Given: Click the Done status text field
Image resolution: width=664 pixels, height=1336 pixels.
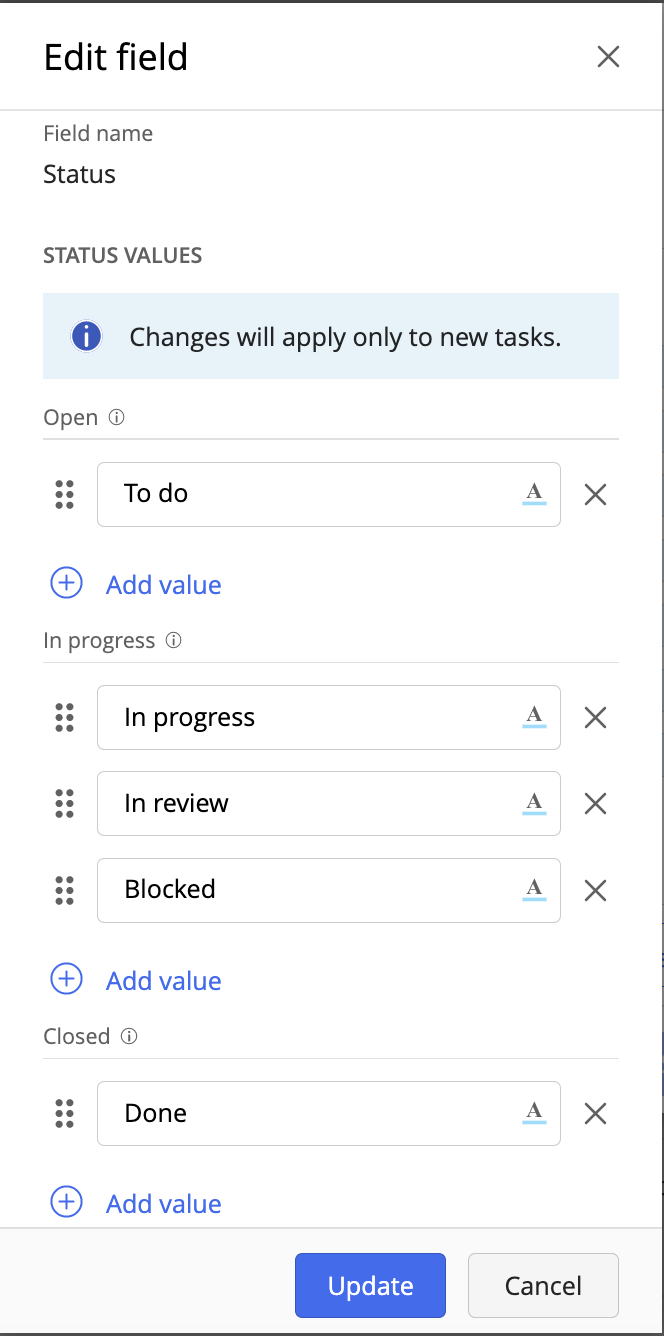Looking at the screenshot, I should [x=310, y=1113].
